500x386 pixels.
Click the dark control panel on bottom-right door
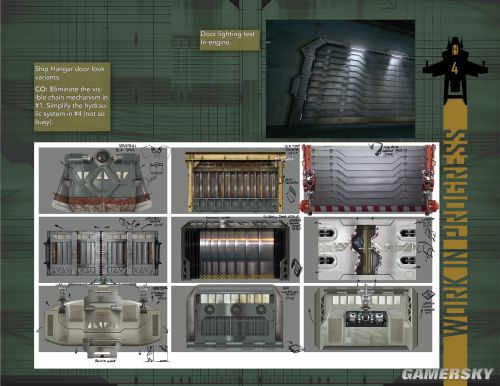click(366, 318)
